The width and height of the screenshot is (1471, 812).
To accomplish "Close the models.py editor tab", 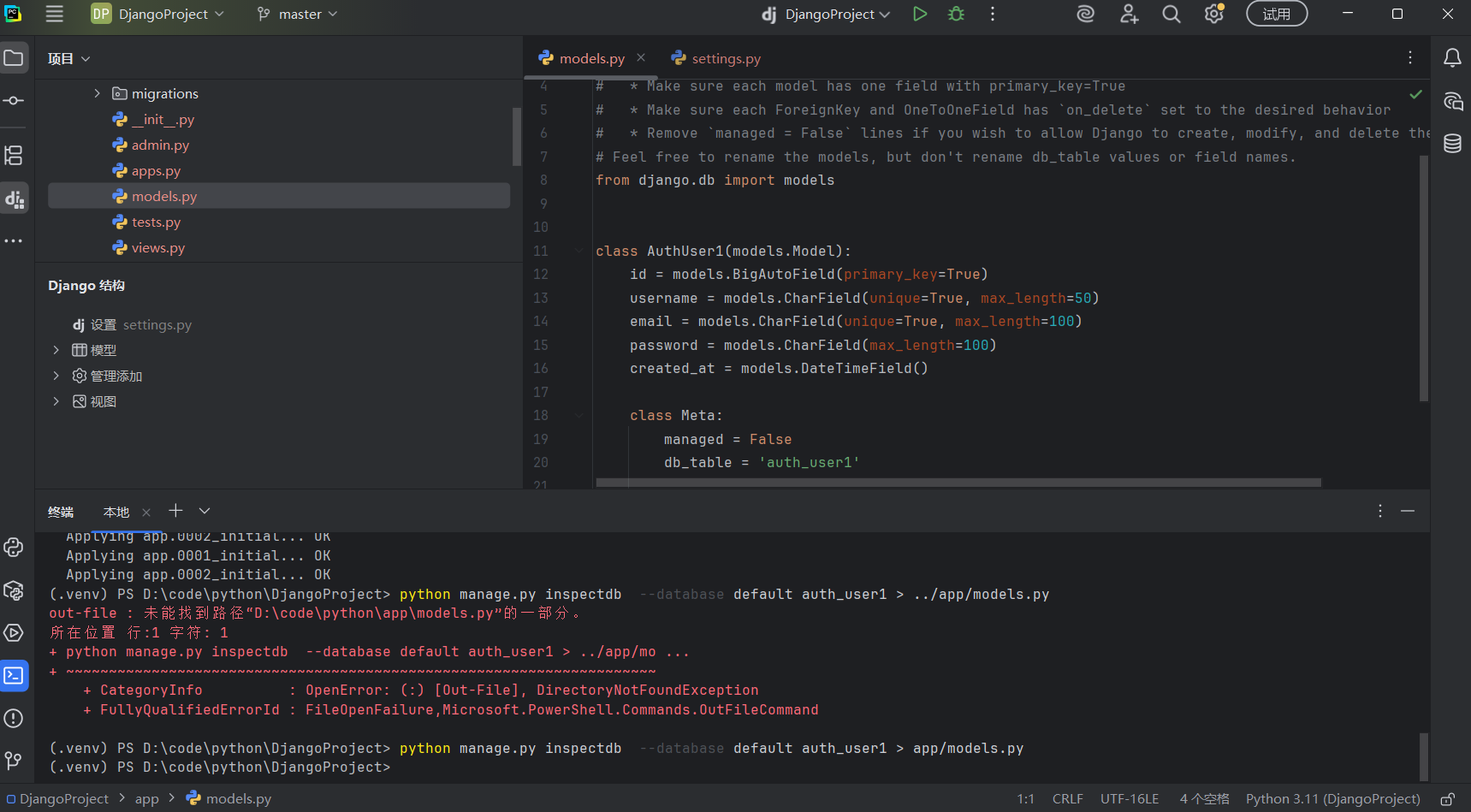I will [641, 57].
